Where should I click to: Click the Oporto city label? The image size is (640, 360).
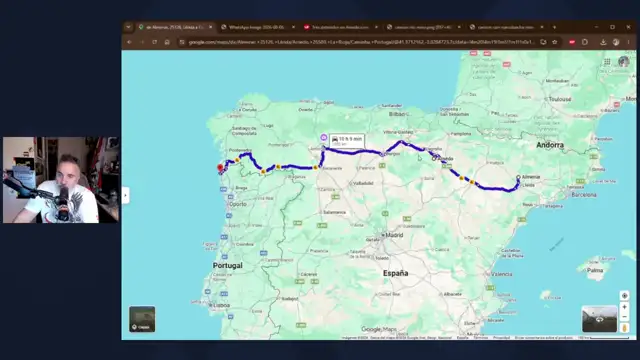pos(238,204)
